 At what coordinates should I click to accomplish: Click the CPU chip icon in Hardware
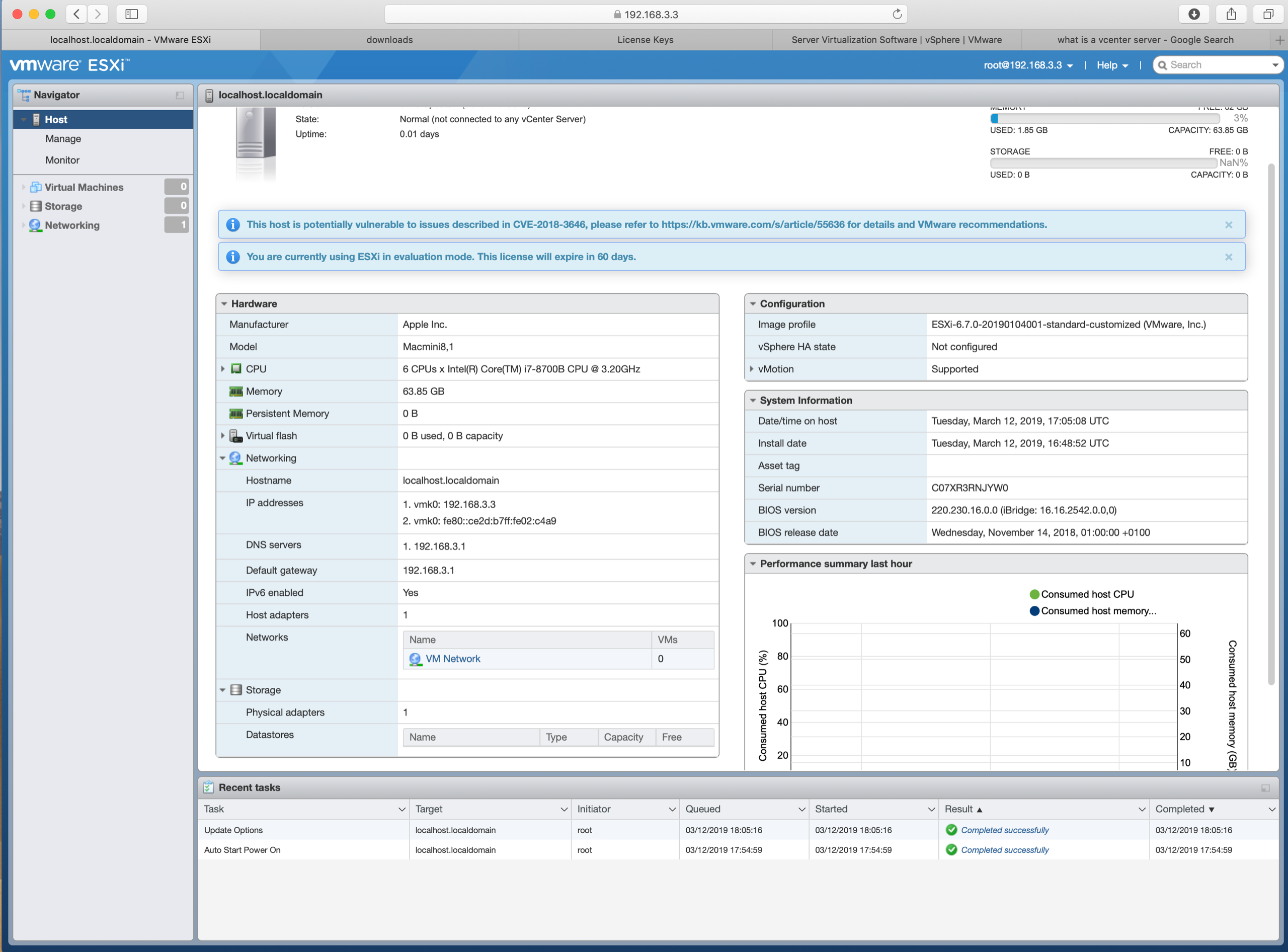[x=236, y=368]
